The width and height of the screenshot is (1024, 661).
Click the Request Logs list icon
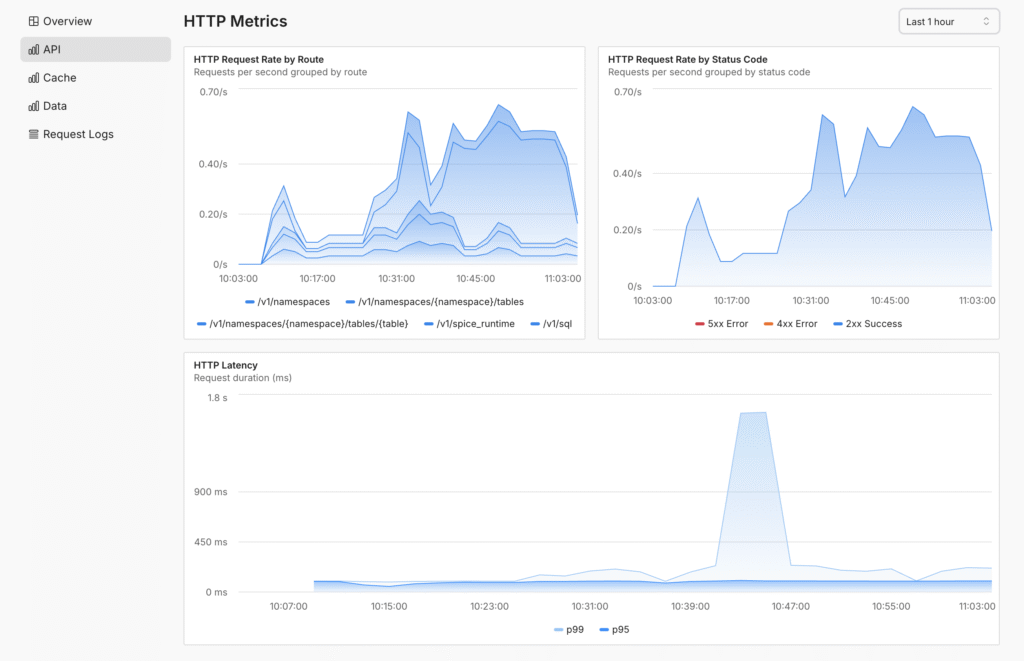pos(34,134)
